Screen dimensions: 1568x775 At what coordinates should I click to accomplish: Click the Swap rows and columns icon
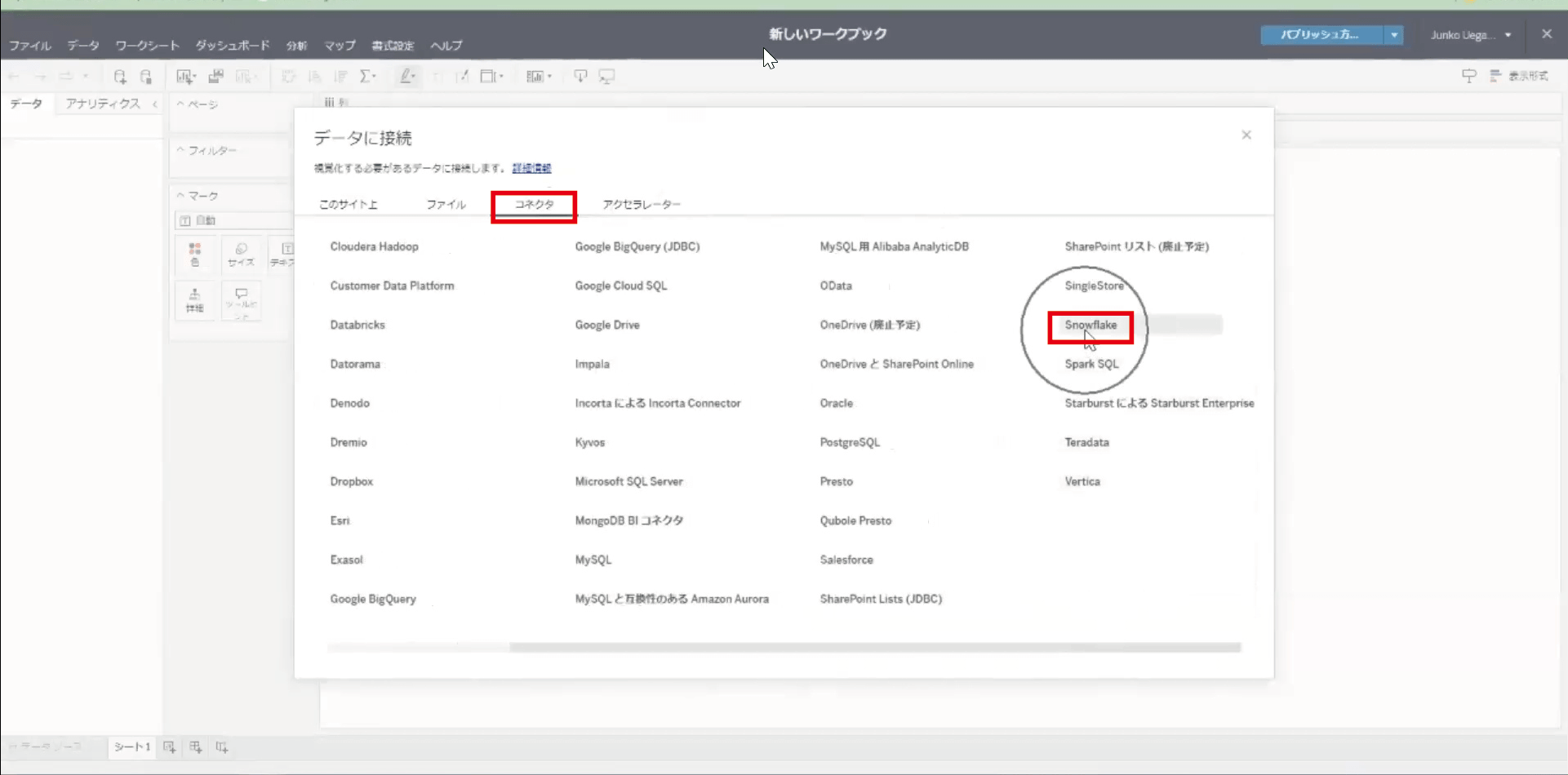click(288, 77)
